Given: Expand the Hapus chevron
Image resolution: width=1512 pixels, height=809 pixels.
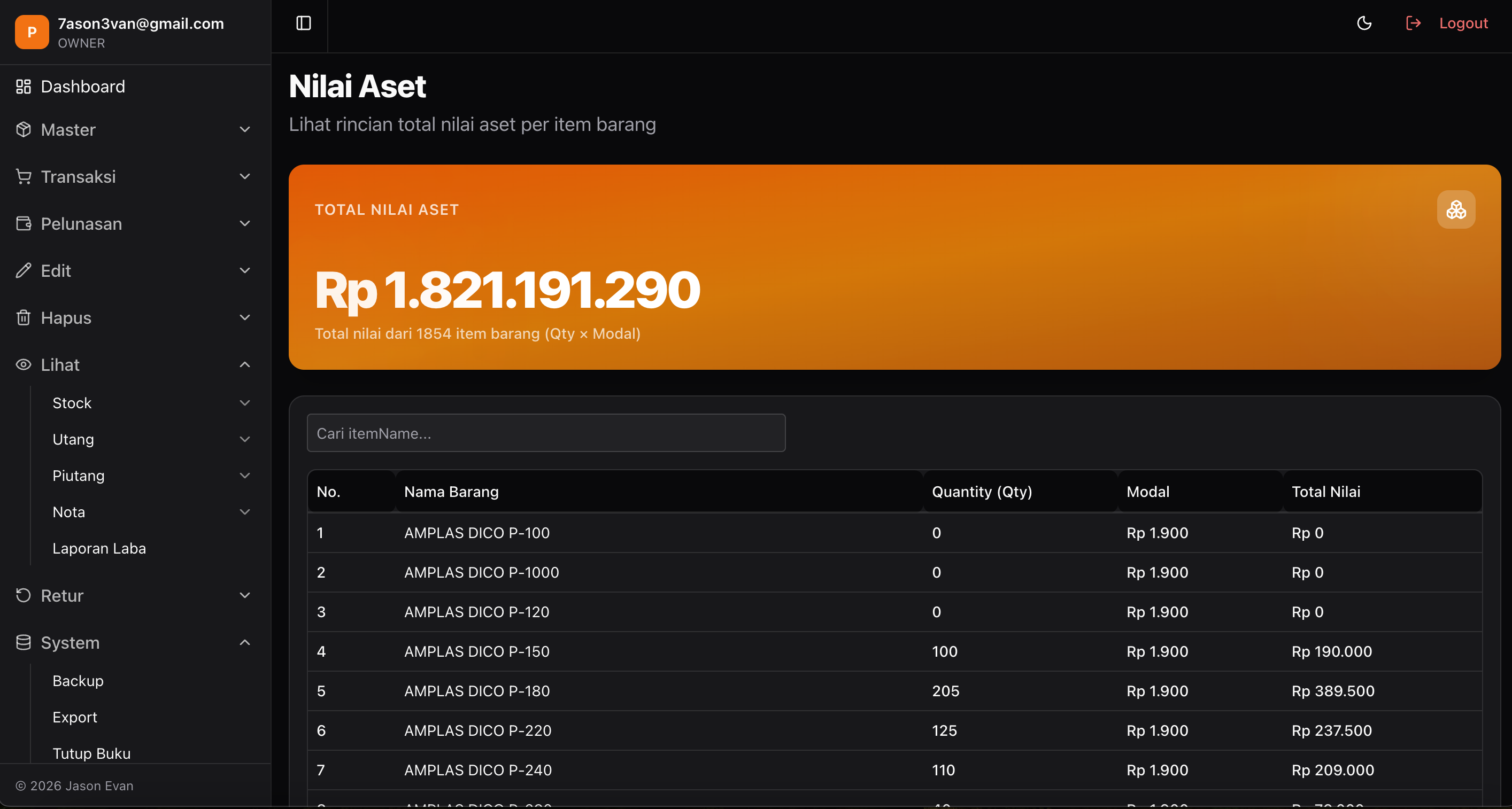Looking at the screenshot, I should click(245, 317).
